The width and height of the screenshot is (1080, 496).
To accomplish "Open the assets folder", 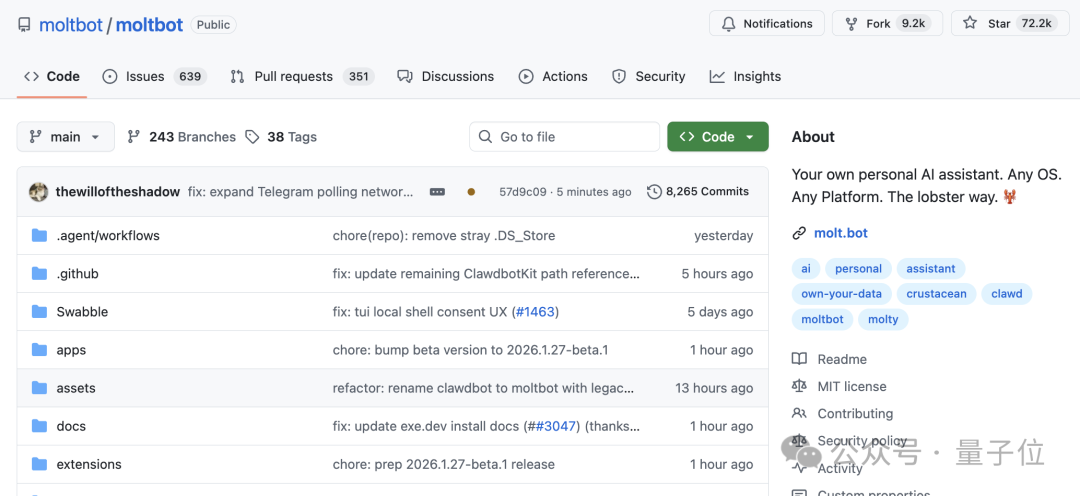I will coord(76,388).
